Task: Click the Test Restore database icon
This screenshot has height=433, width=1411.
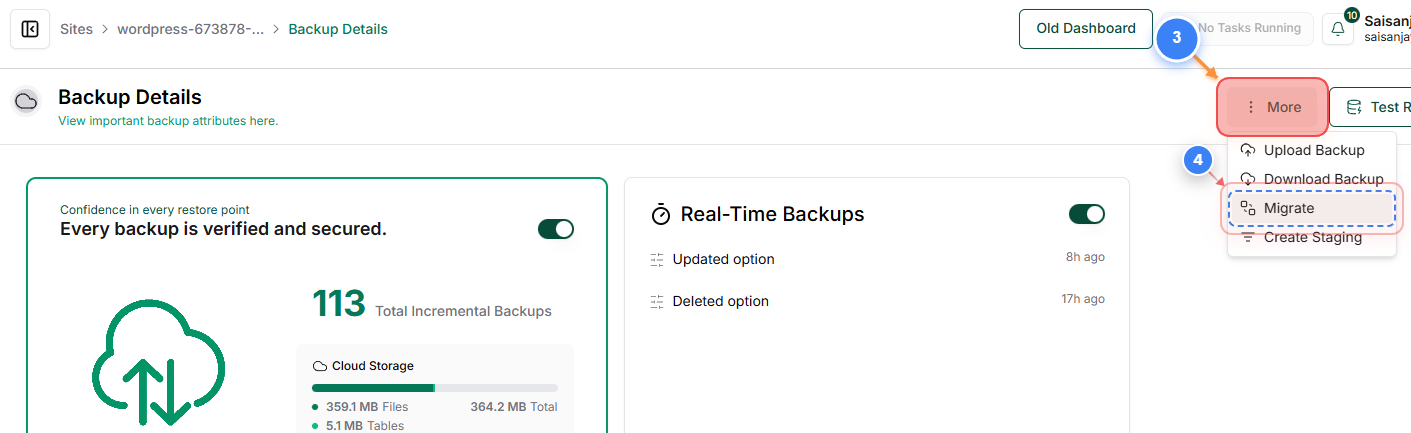Action: (x=1354, y=107)
